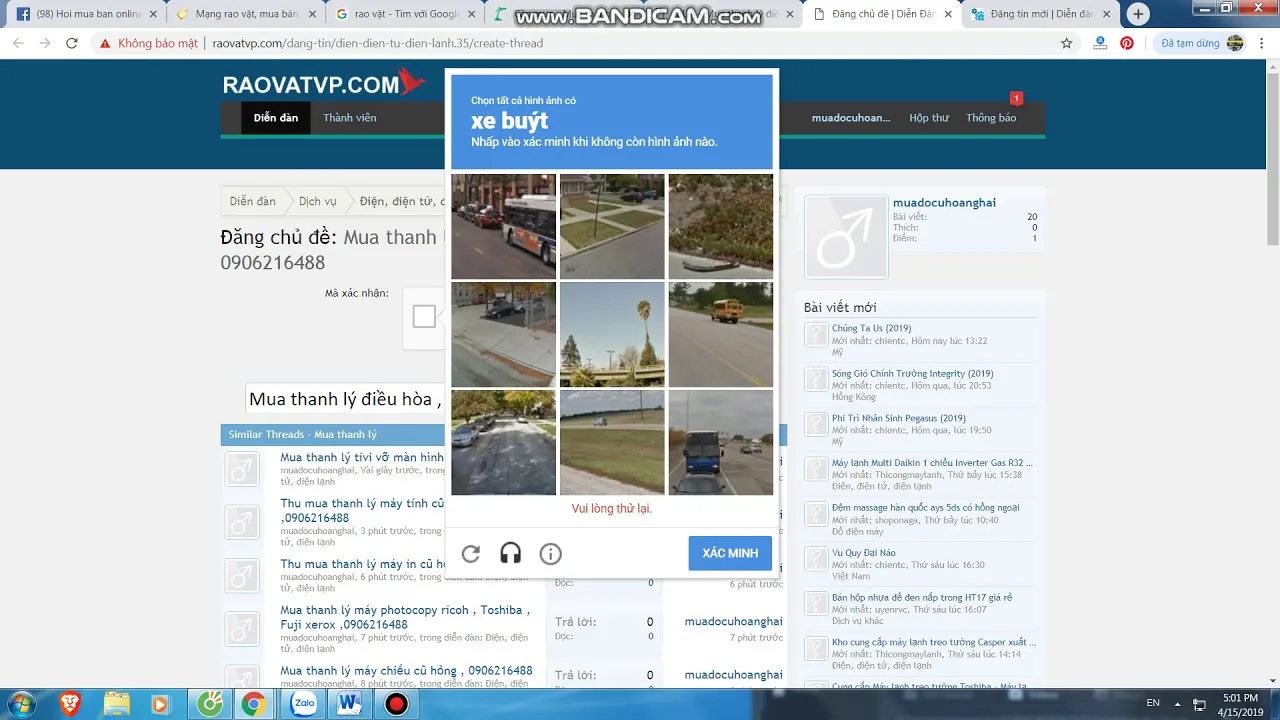Open the media player taskbar icon
The height and width of the screenshot is (720, 1280).
coord(160,704)
